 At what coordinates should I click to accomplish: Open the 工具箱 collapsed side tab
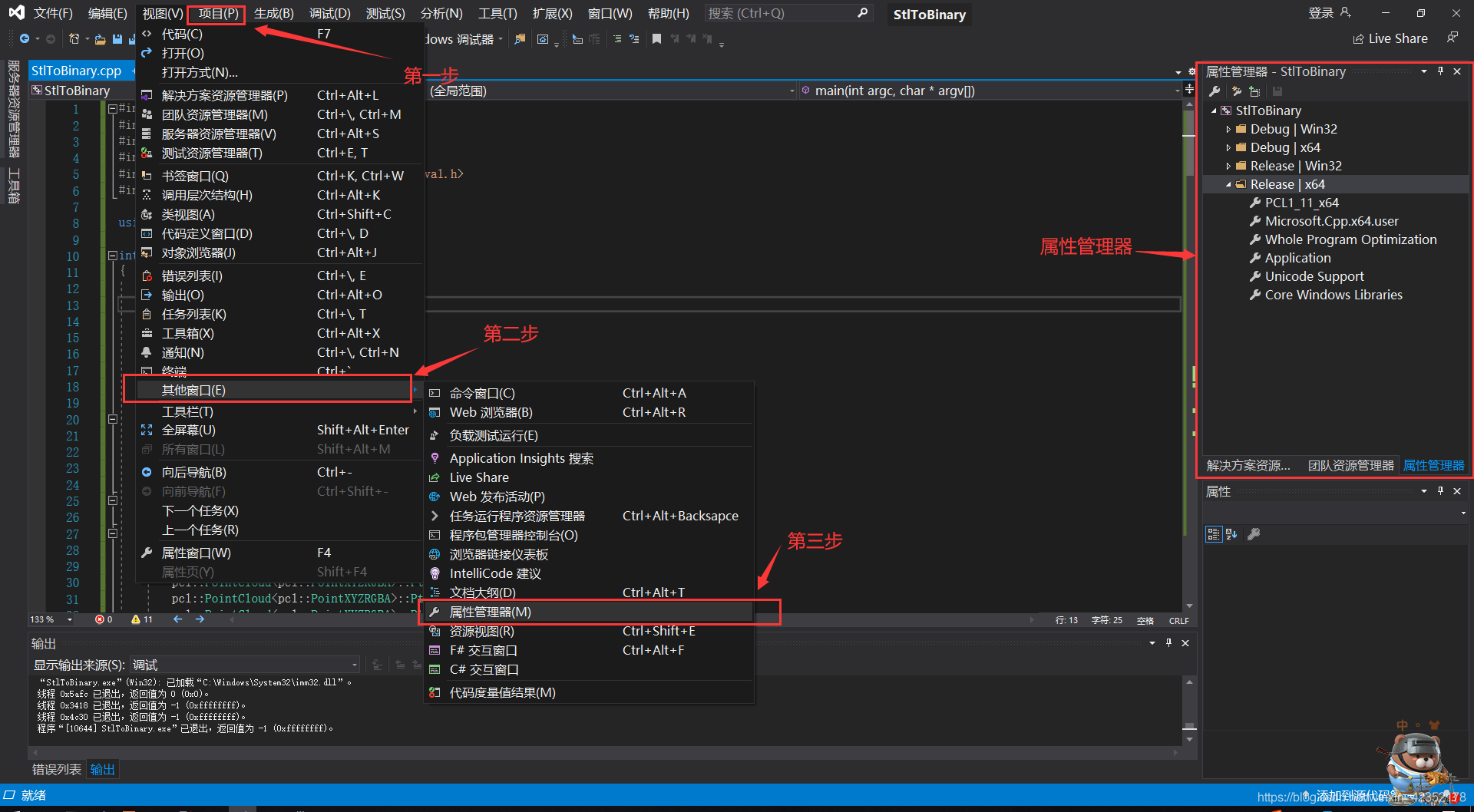pyautogui.click(x=14, y=186)
